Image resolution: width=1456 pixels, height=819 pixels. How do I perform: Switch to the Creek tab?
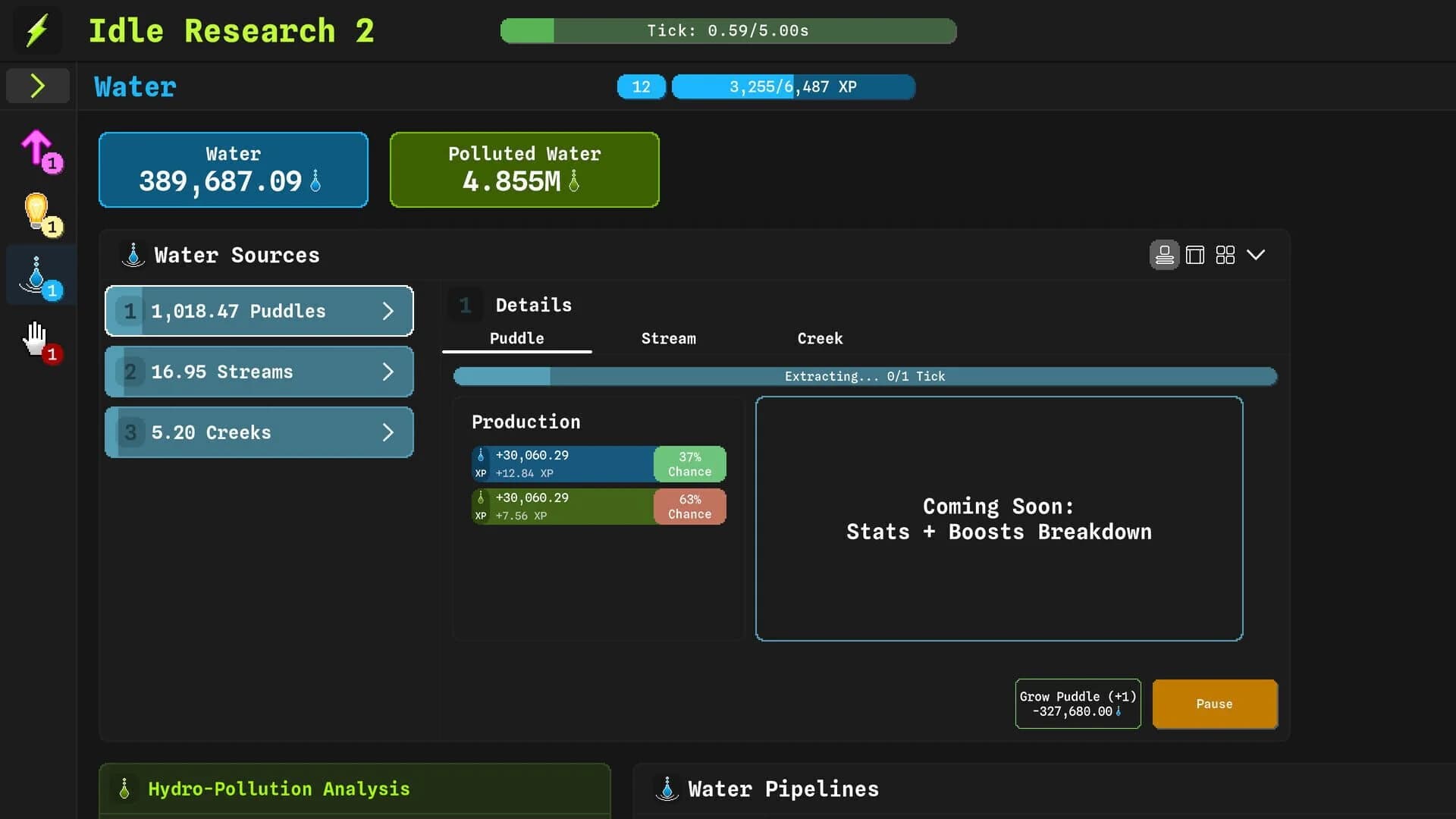coord(820,338)
